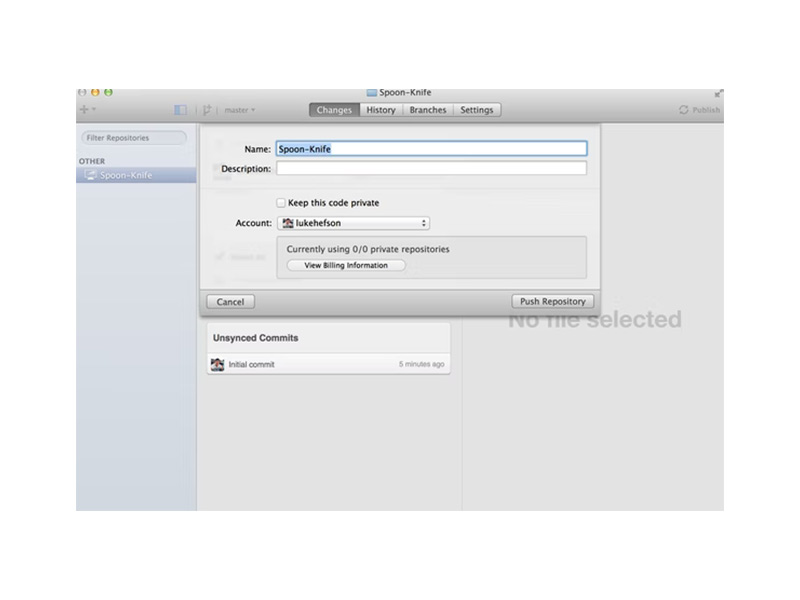The height and width of the screenshot is (600, 800).
Task: Focus the Filter Repositories search field
Action: 134,138
